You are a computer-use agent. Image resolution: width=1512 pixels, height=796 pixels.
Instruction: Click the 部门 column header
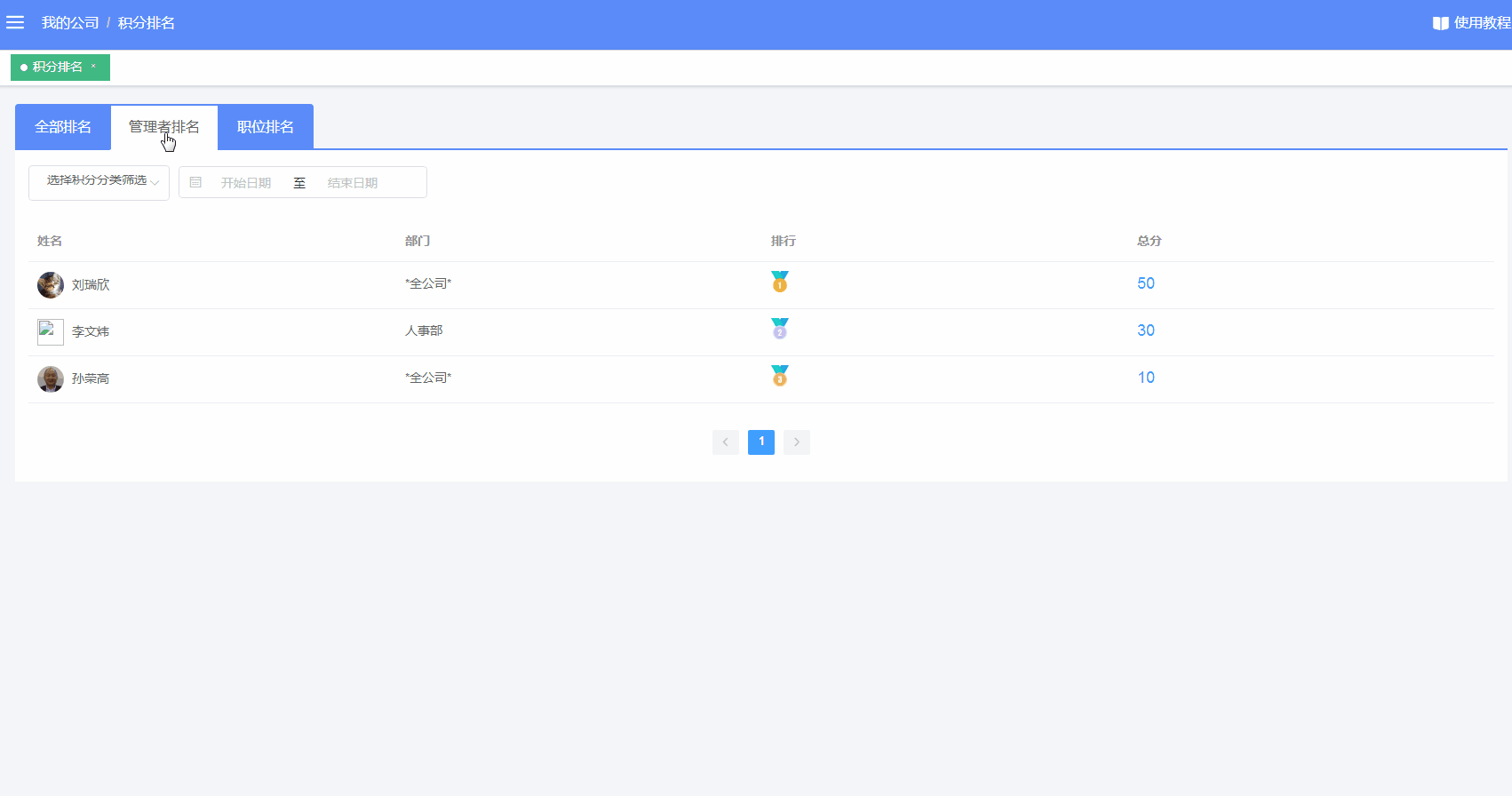click(x=418, y=242)
